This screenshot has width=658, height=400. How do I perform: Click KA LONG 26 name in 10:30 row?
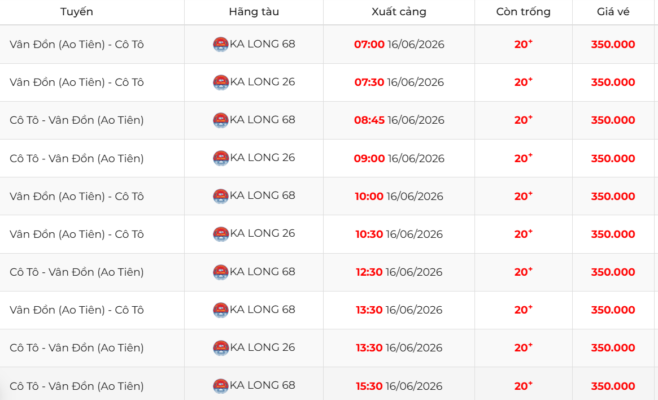click(263, 233)
